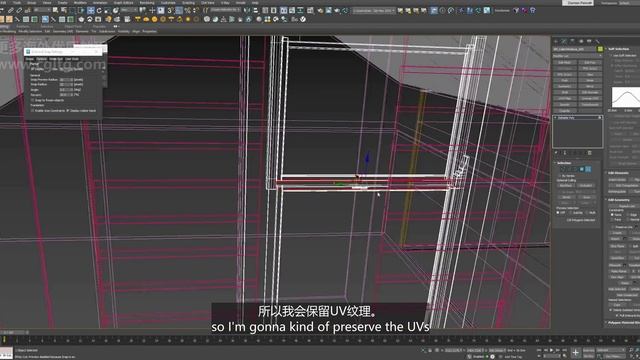The width and height of the screenshot is (640, 360).
Task: Toggle Enable Axis Constraints checkbox
Action: click(x=33, y=111)
